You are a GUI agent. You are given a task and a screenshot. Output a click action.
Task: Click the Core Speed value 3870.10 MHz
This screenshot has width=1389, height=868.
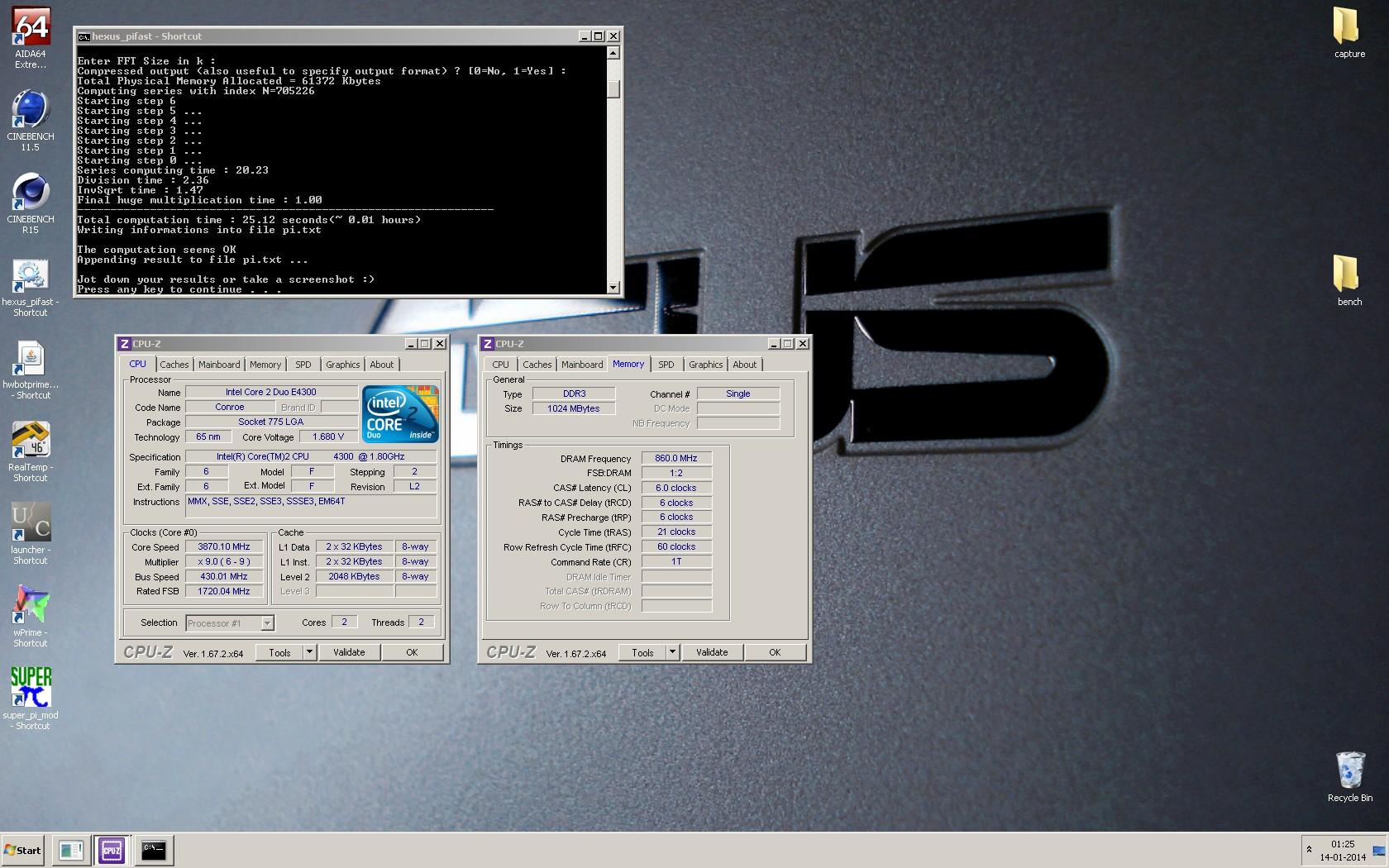click(x=224, y=546)
